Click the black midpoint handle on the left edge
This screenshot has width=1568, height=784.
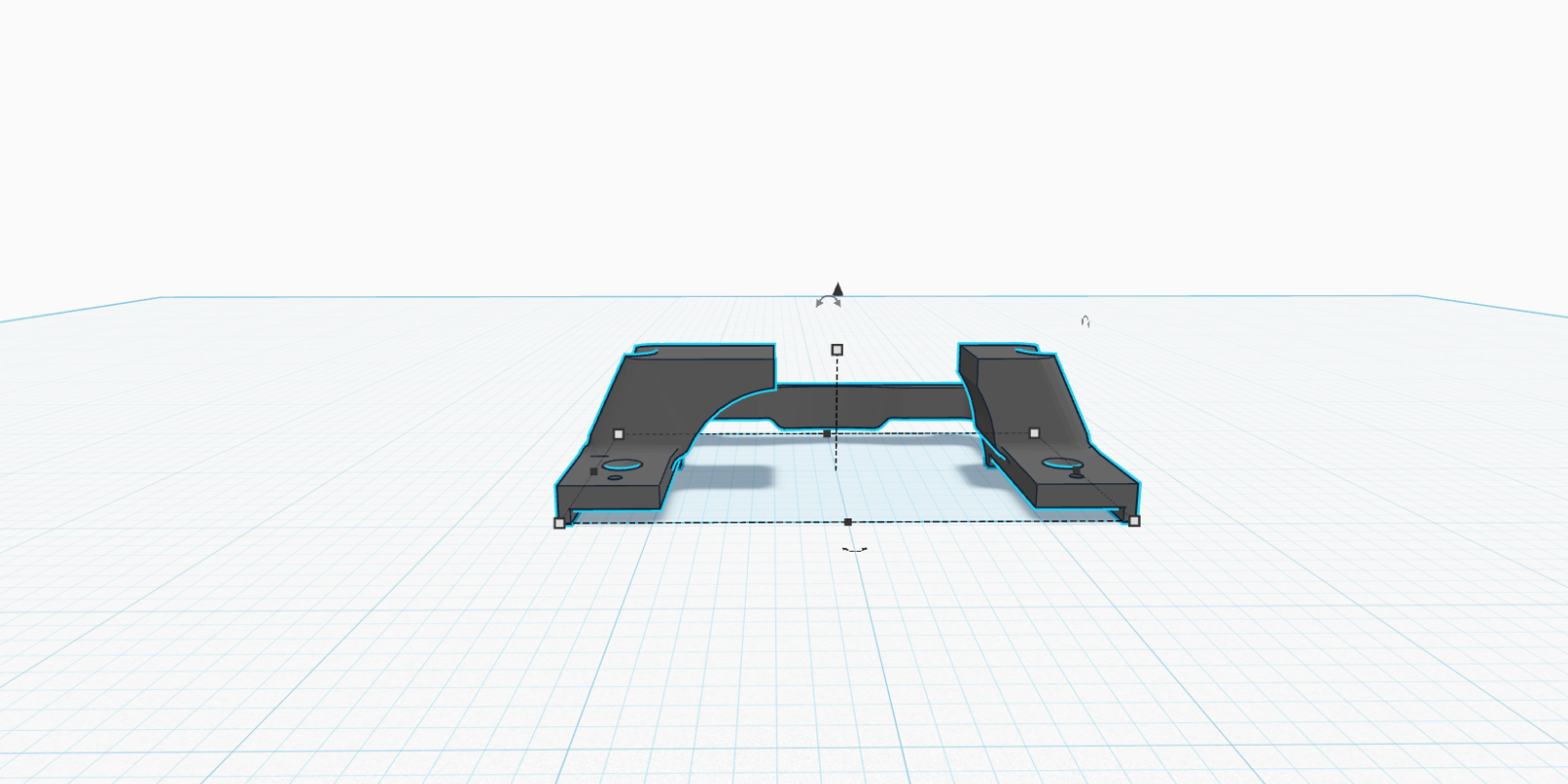coord(594,471)
